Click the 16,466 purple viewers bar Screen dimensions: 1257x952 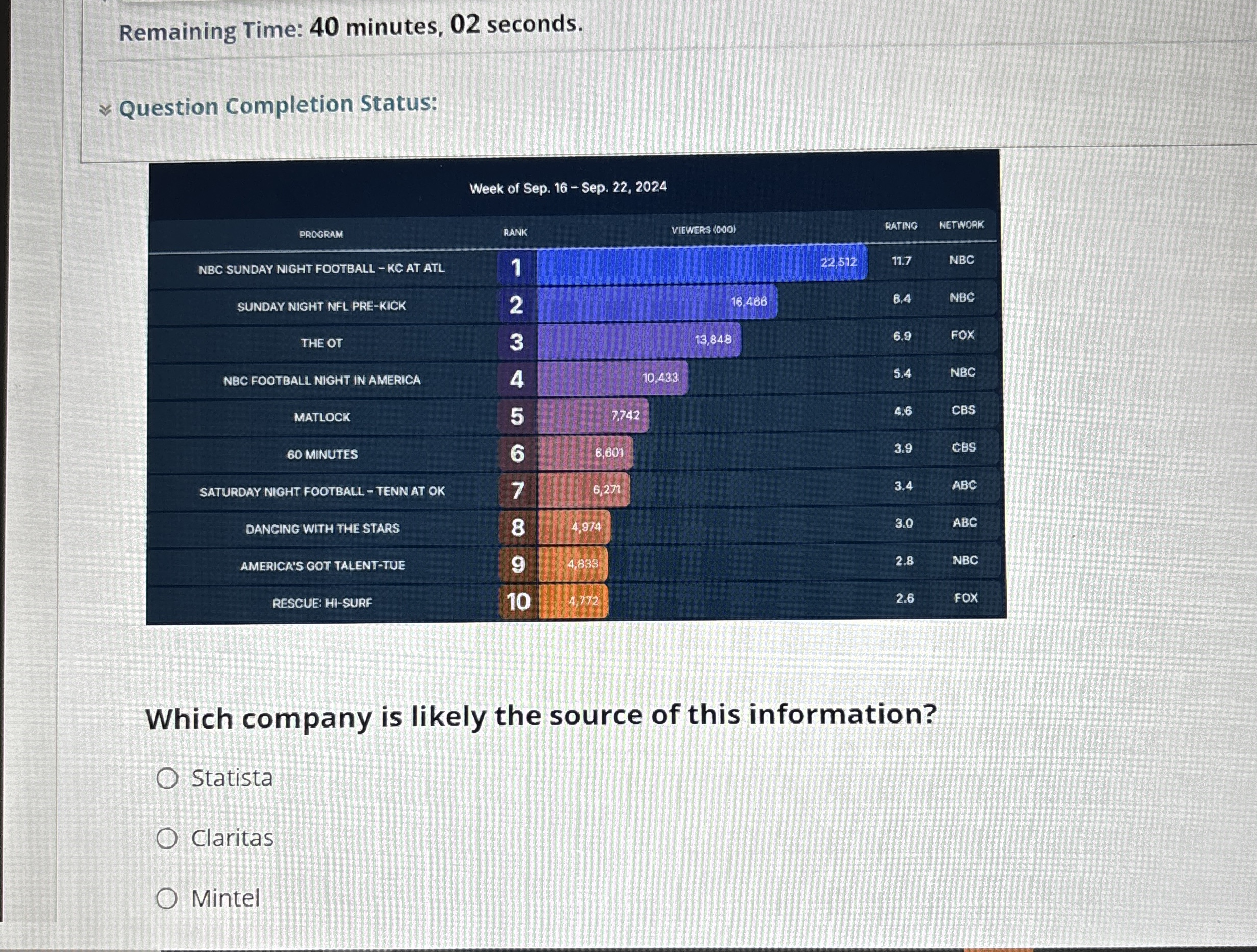(657, 303)
